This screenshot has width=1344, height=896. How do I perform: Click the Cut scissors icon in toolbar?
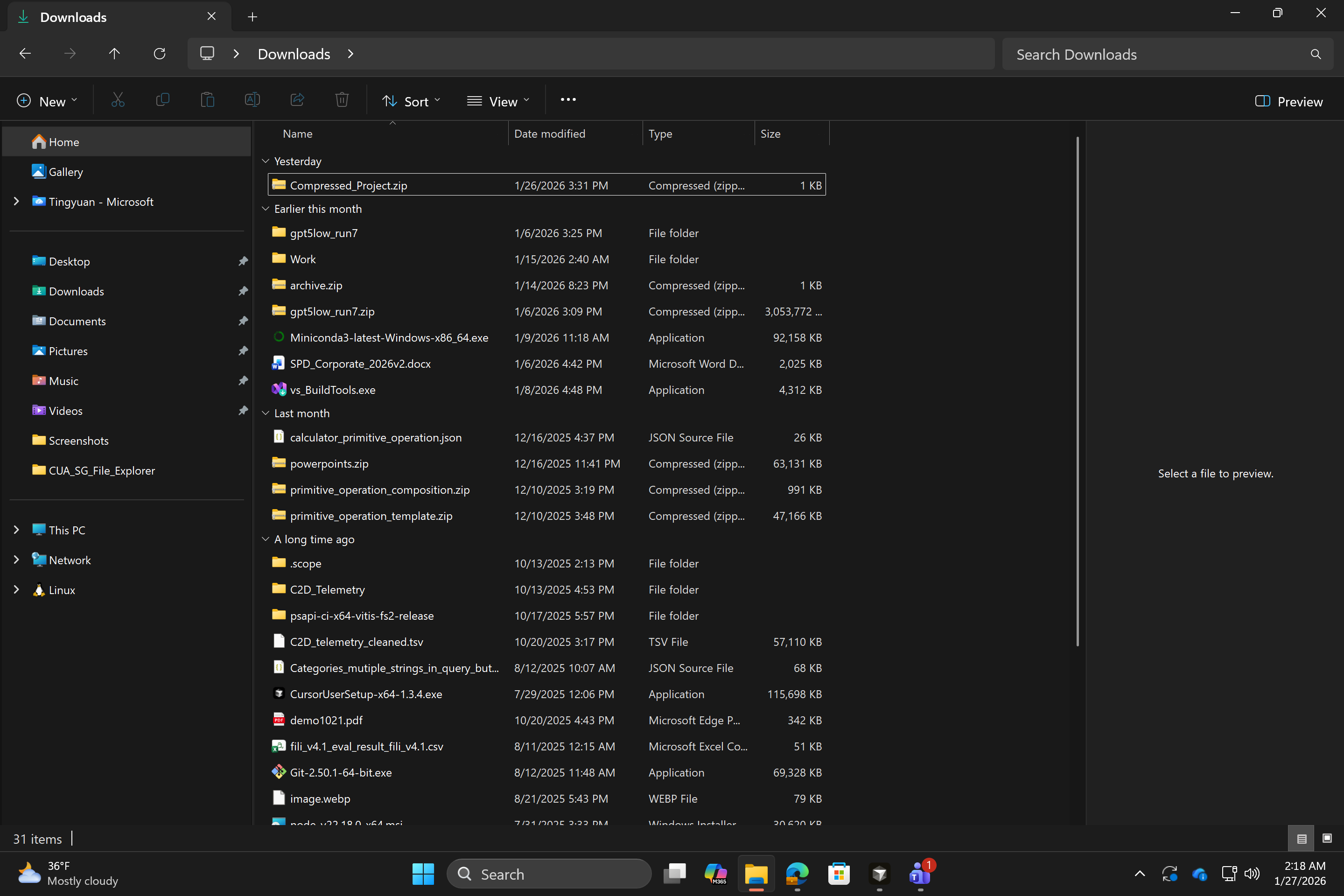tap(118, 101)
